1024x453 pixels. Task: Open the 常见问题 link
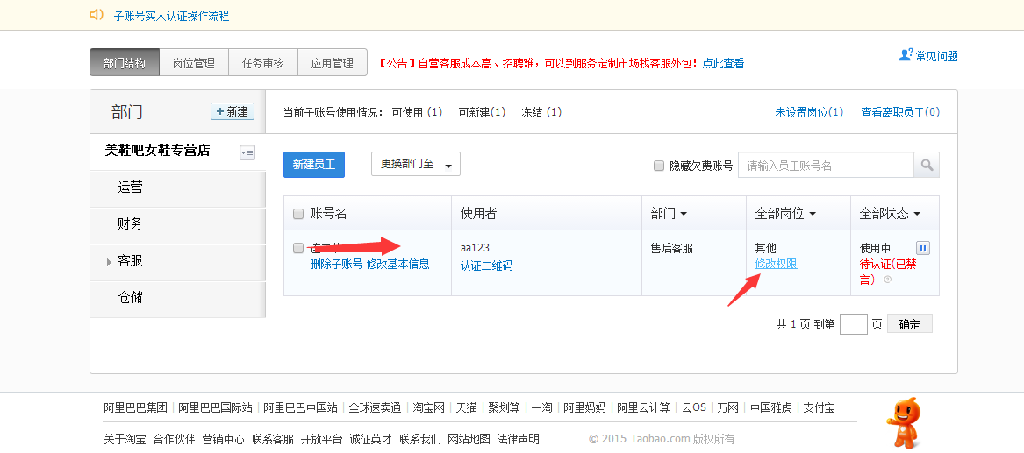click(x=936, y=56)
